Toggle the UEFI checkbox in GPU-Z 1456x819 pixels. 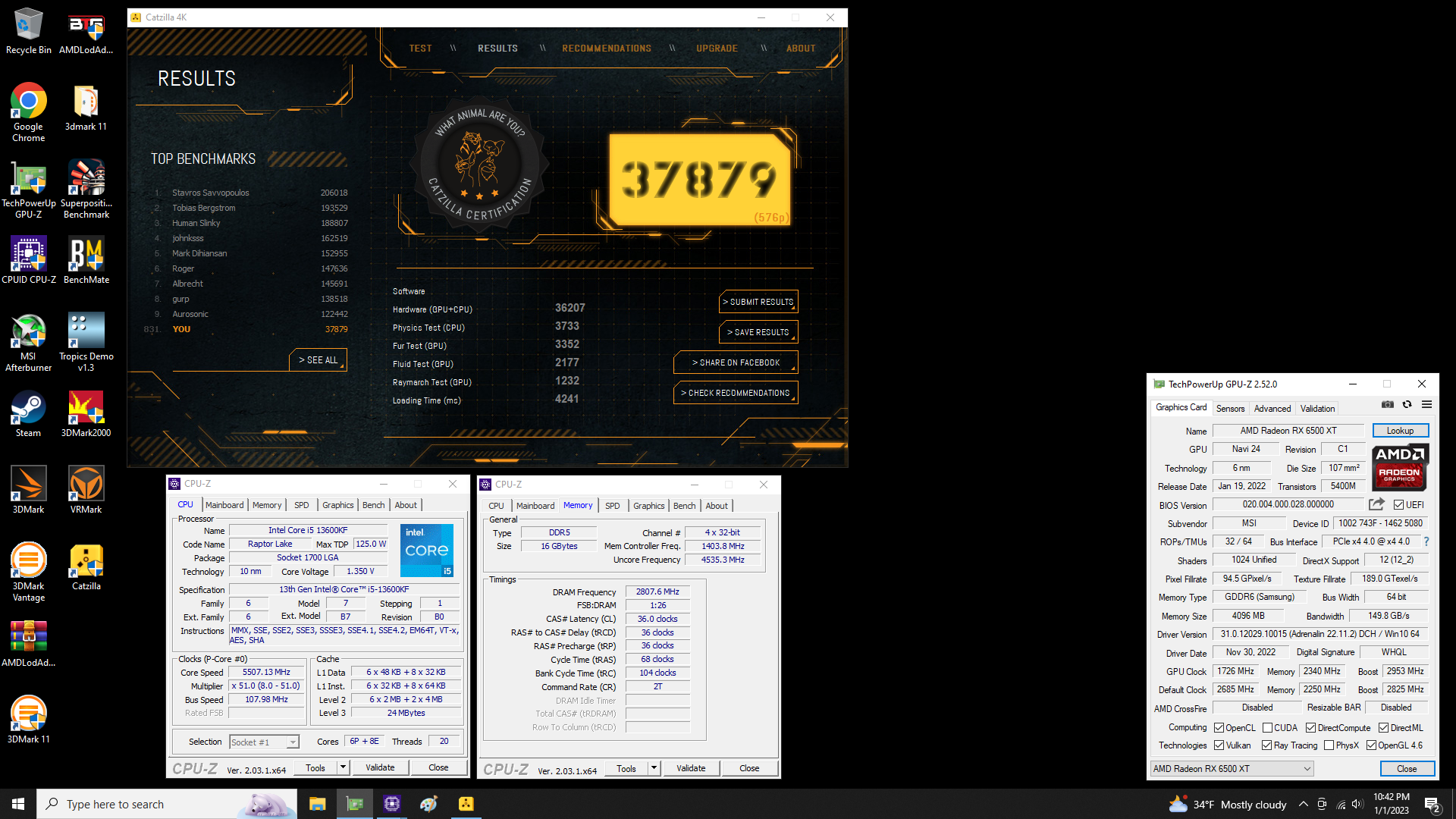tap(1398, 505)
